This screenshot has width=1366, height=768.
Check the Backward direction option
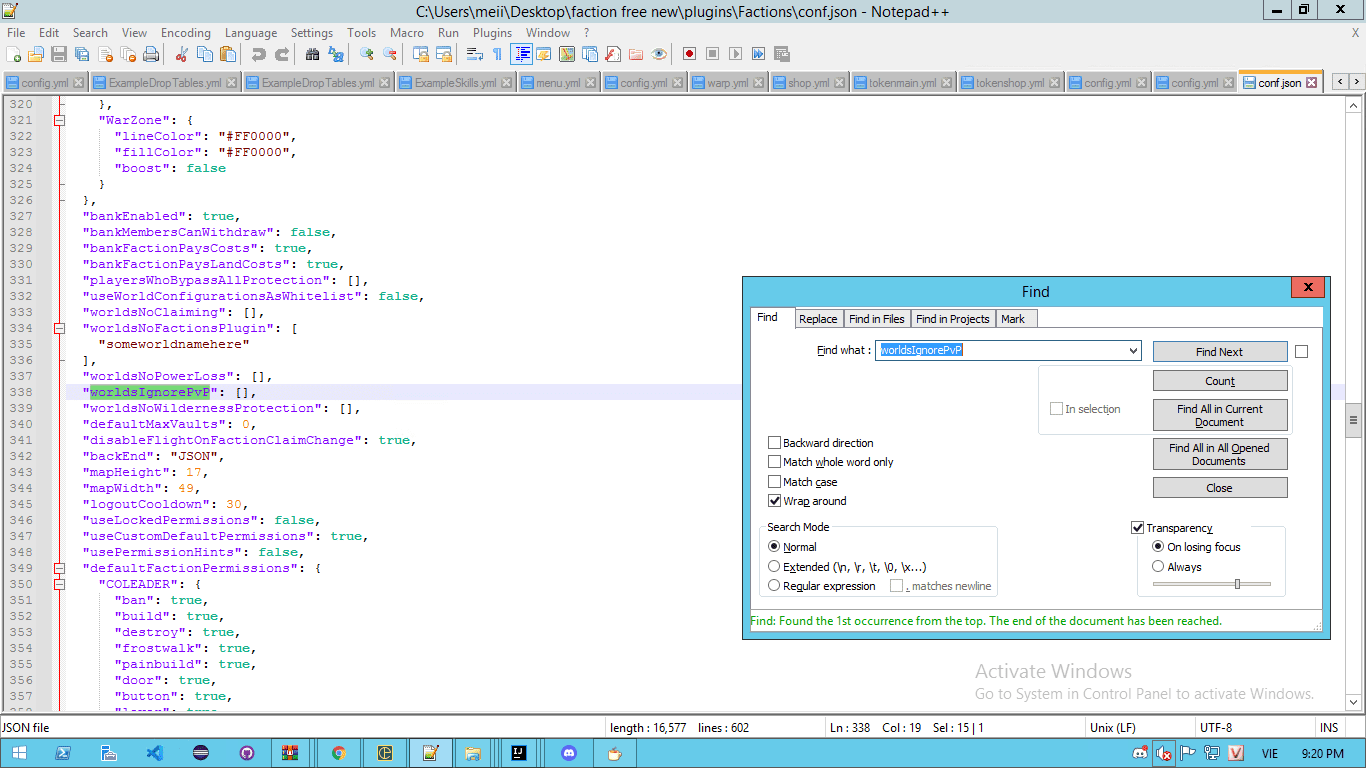pyautogui.click(x=774, y=443)
